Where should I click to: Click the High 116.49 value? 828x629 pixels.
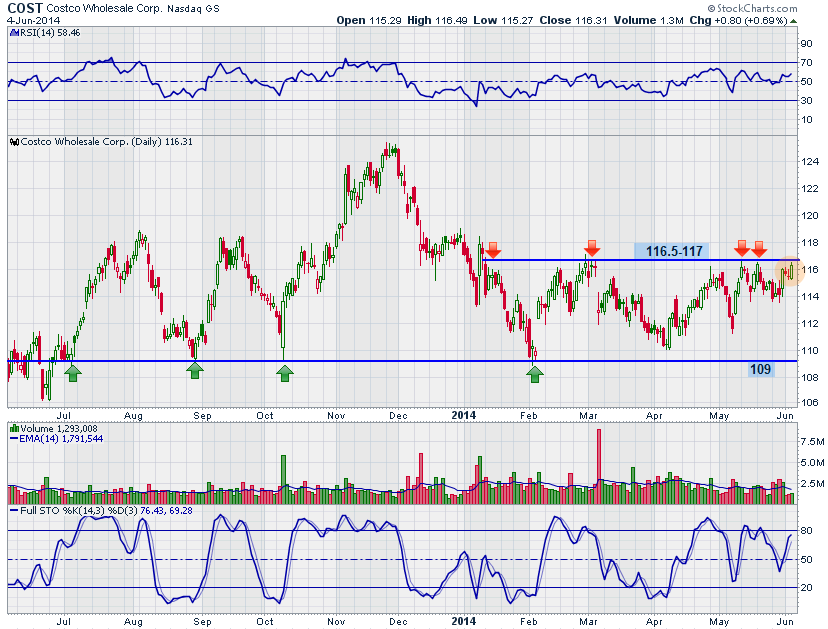click(437, 20)
